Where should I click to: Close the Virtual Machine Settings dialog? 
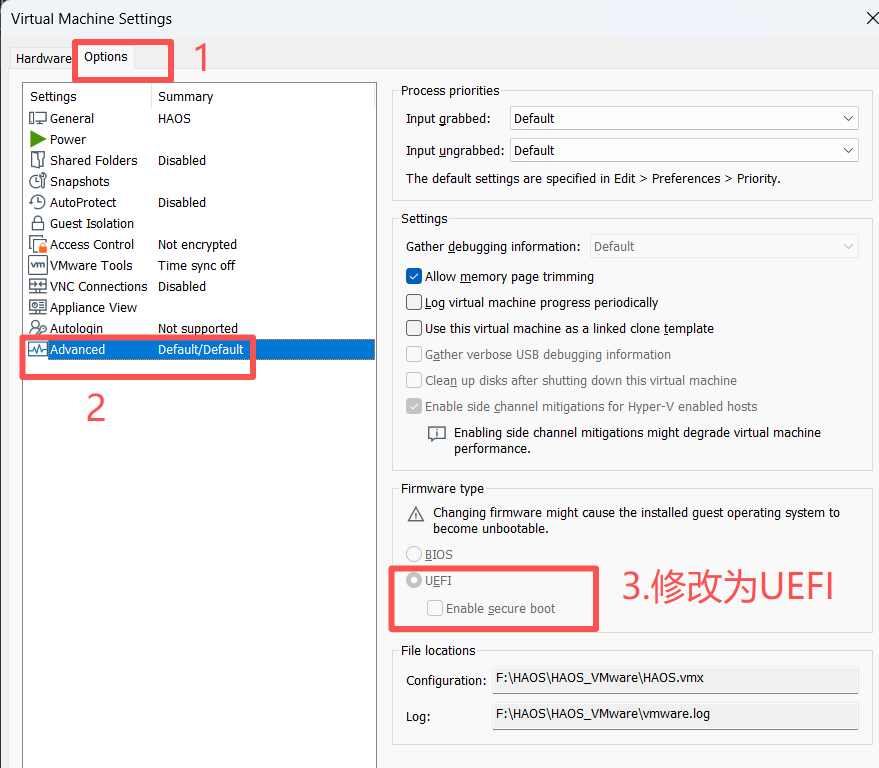871,18
